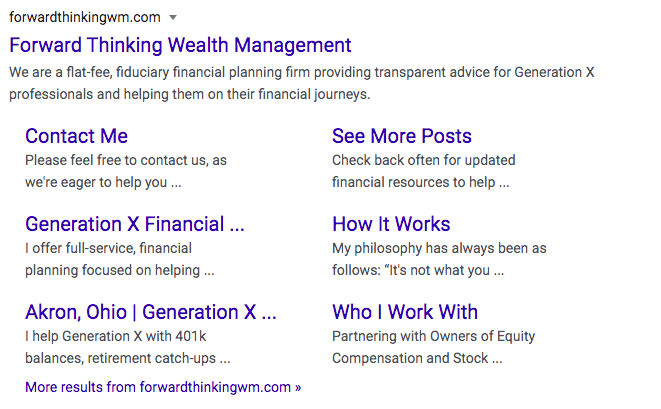Click the Forward Thinking Wealth Management title
The height and width of the screenshot is (409, 661).
180,45
